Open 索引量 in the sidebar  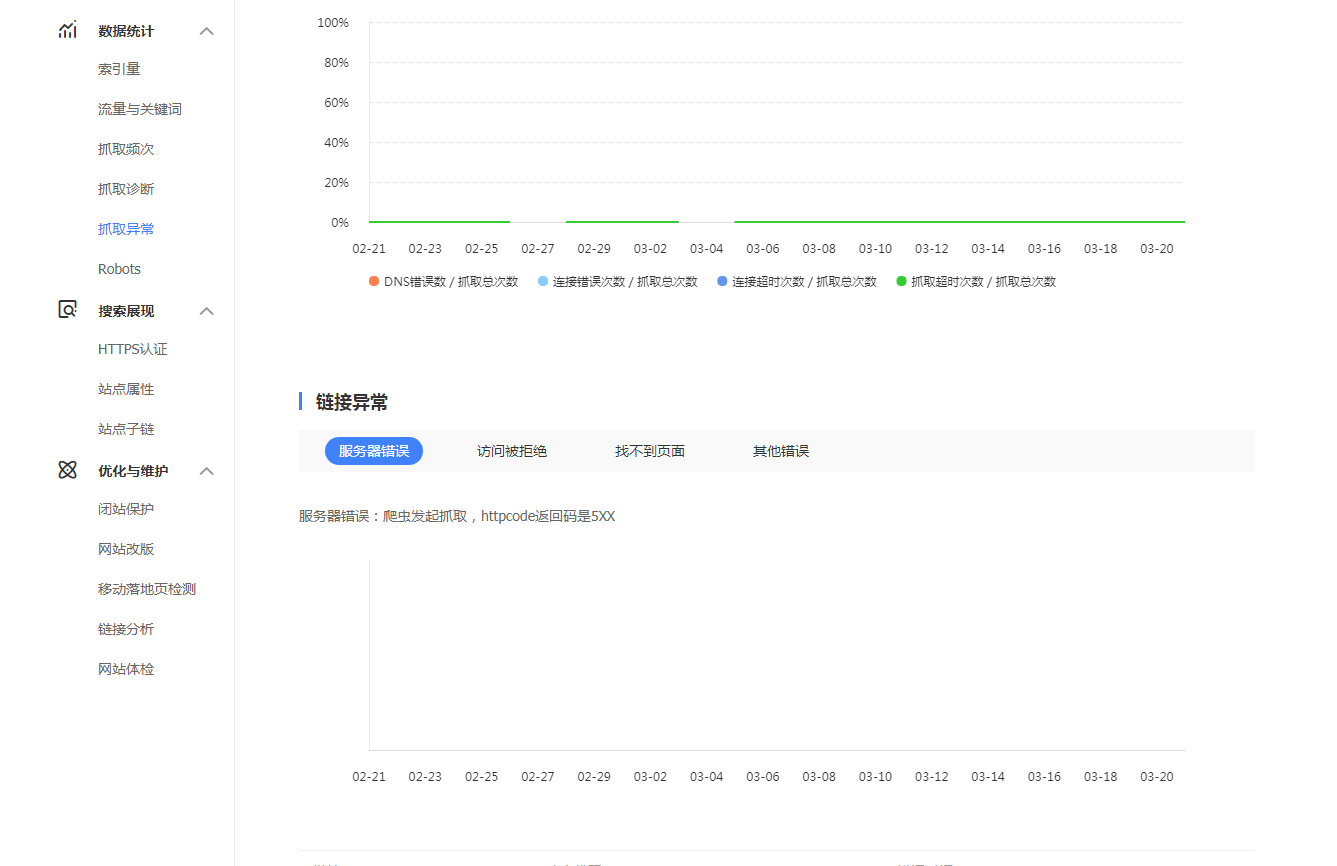pos(119,69)
